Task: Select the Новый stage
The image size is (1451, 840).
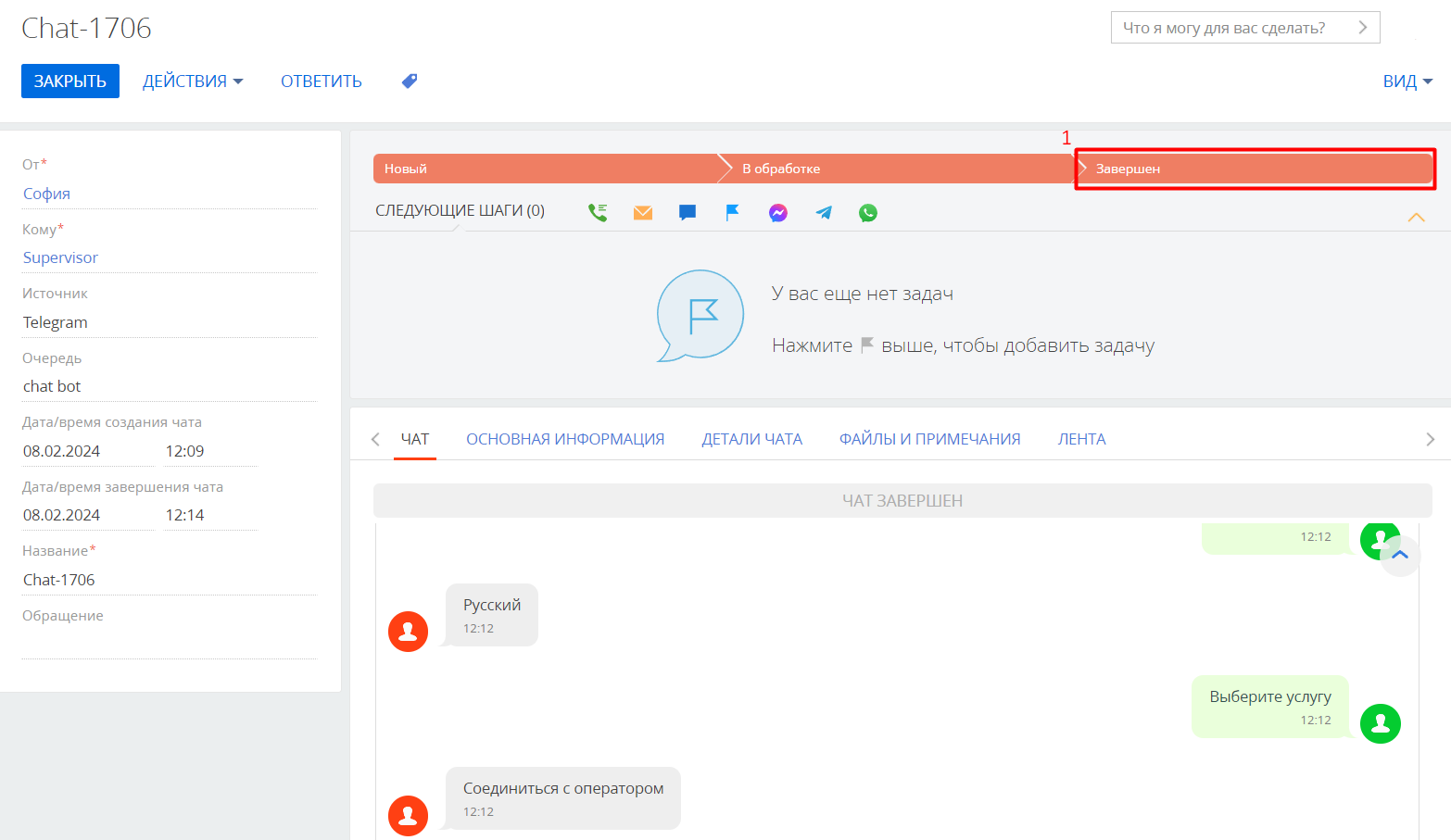Action: tap(546, 169)
